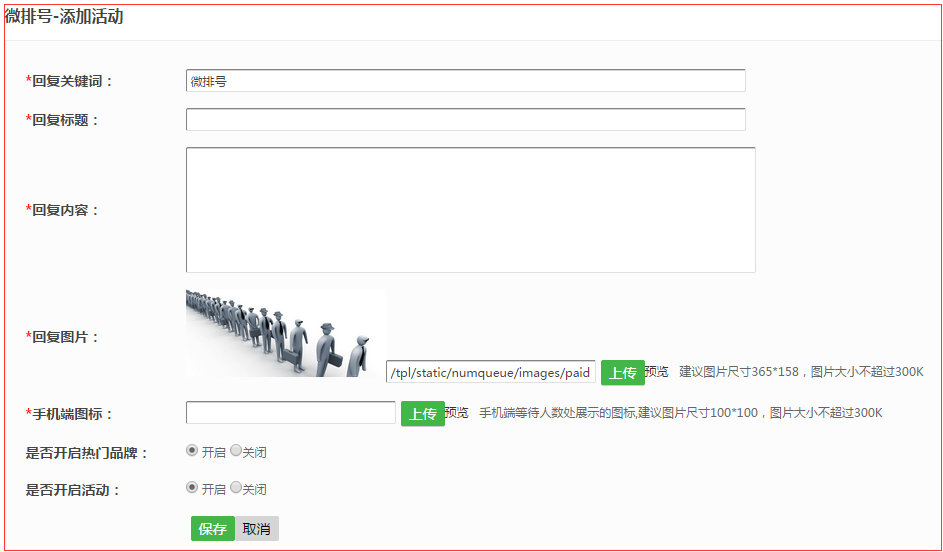Click the 回复标题 label

[62, 120]
